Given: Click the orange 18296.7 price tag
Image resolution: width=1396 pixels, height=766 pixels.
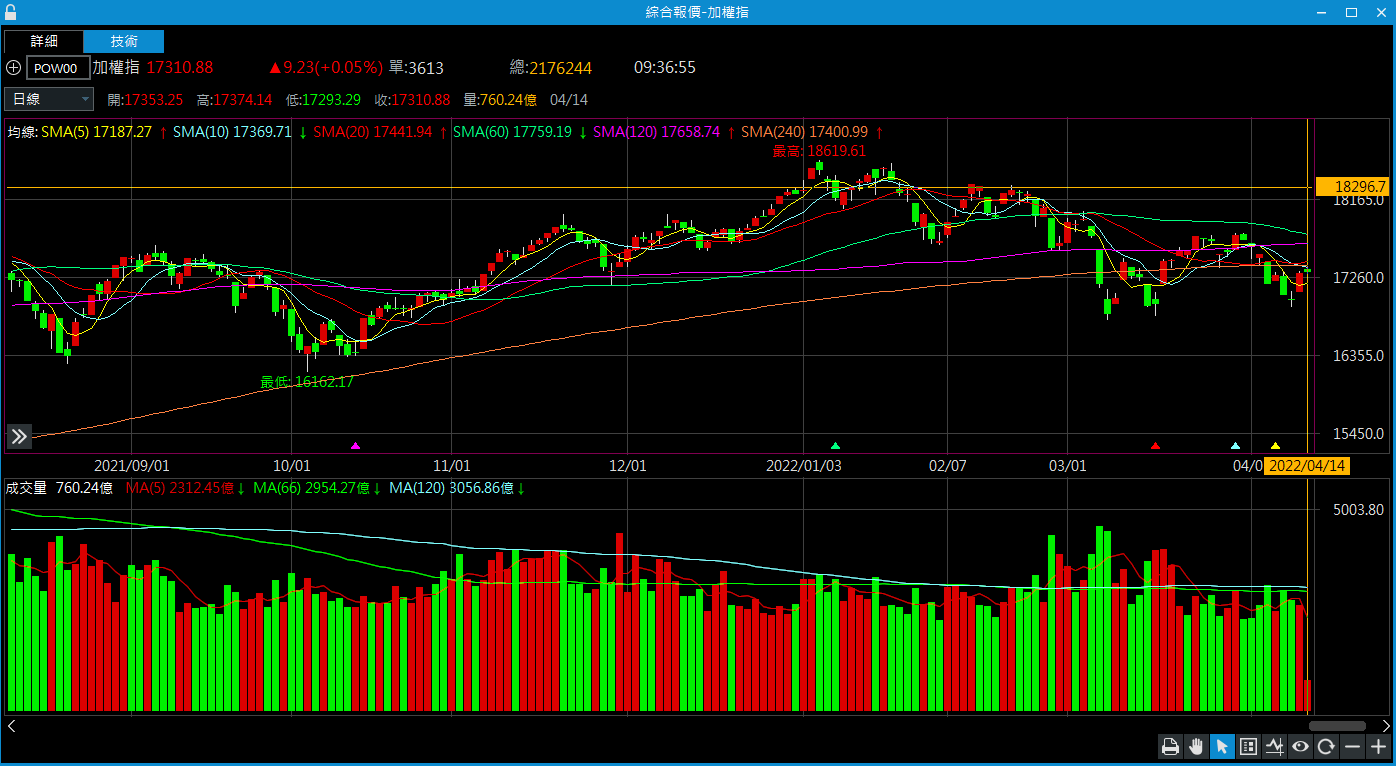Looking at the screenshot, I should 1352,186.
